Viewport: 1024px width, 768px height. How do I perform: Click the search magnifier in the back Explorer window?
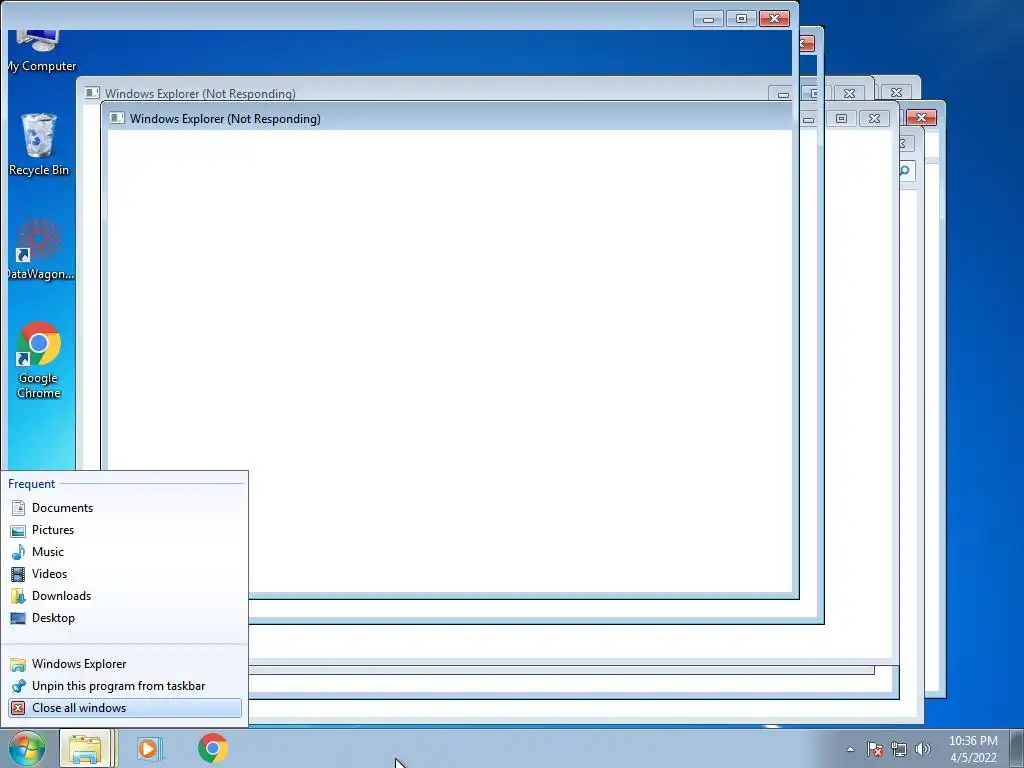click(905, 171)
